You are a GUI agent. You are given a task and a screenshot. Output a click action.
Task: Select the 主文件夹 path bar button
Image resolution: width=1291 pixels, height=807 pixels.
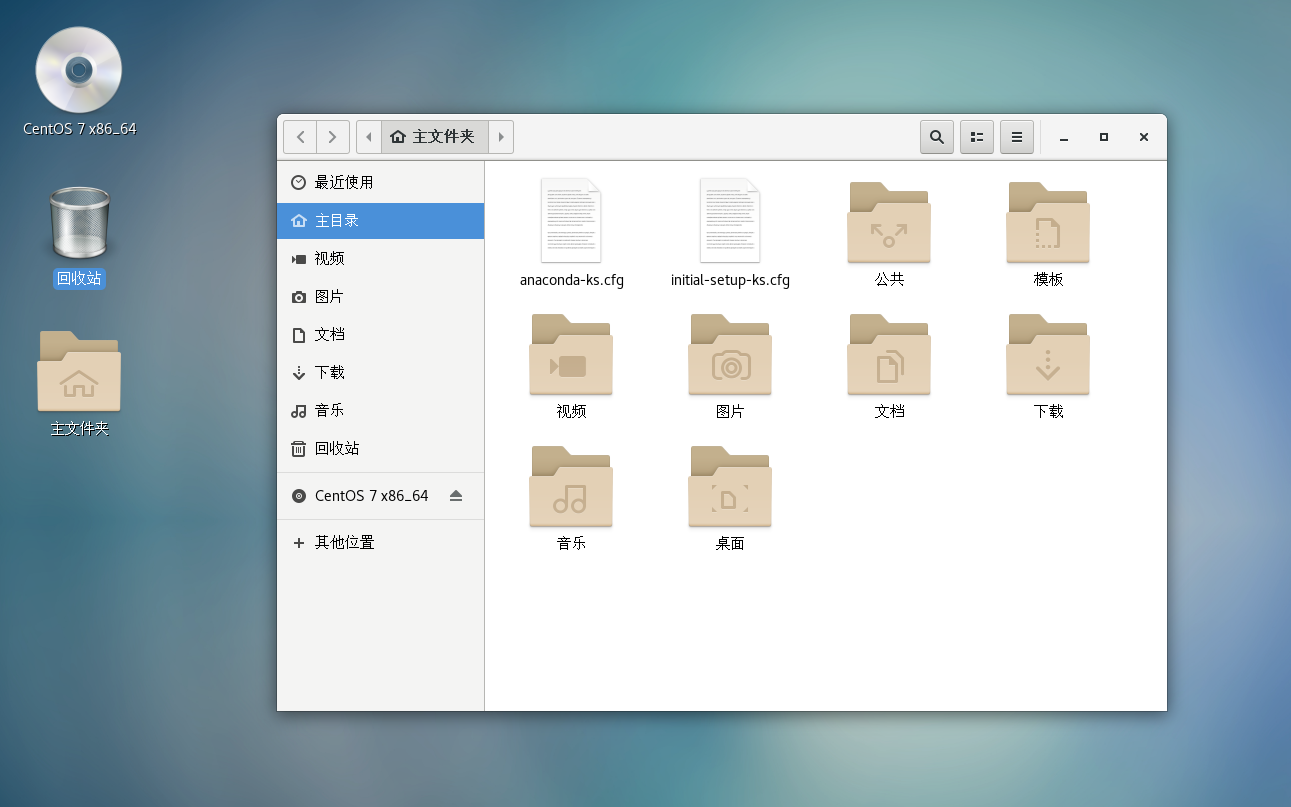tap(434, 137)
